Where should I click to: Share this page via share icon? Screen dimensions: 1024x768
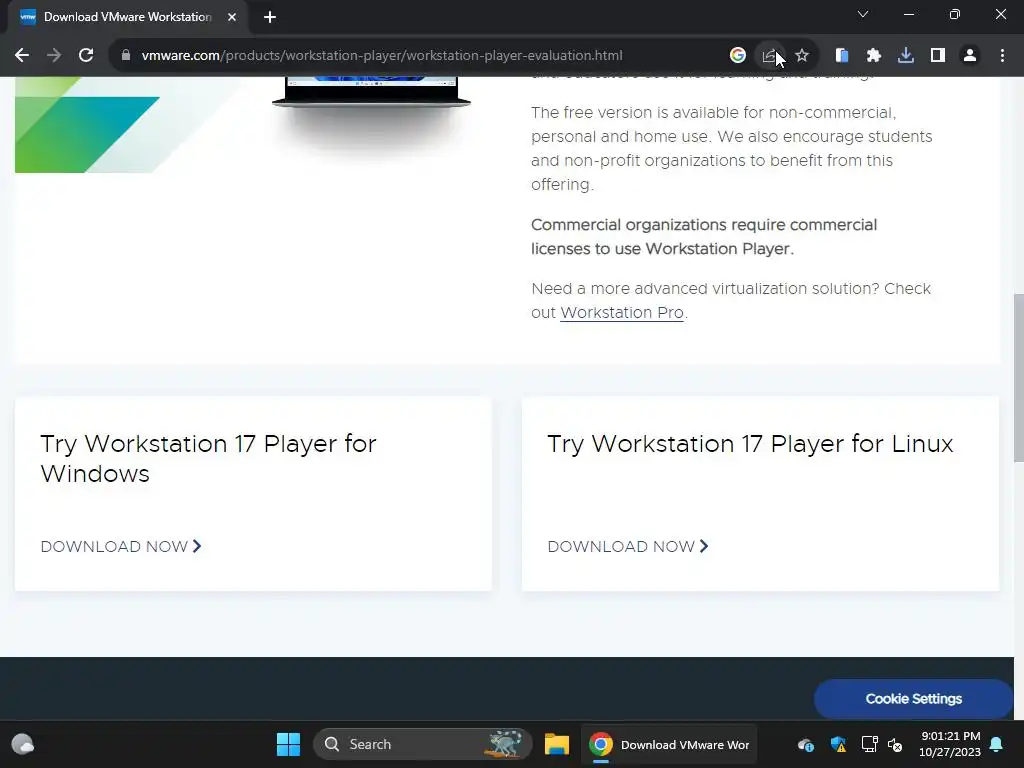(x=769, y=56)
